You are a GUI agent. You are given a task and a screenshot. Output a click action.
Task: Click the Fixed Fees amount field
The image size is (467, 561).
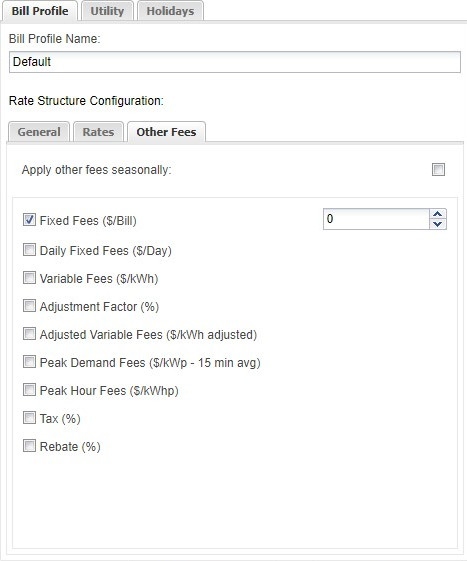tap(376, 219)
